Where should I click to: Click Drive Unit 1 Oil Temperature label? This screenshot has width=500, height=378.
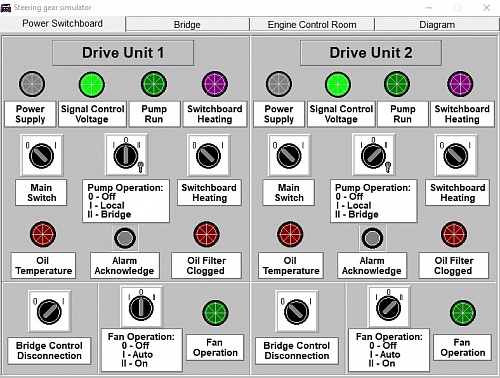pyautogui.click(x=43, y=266)
